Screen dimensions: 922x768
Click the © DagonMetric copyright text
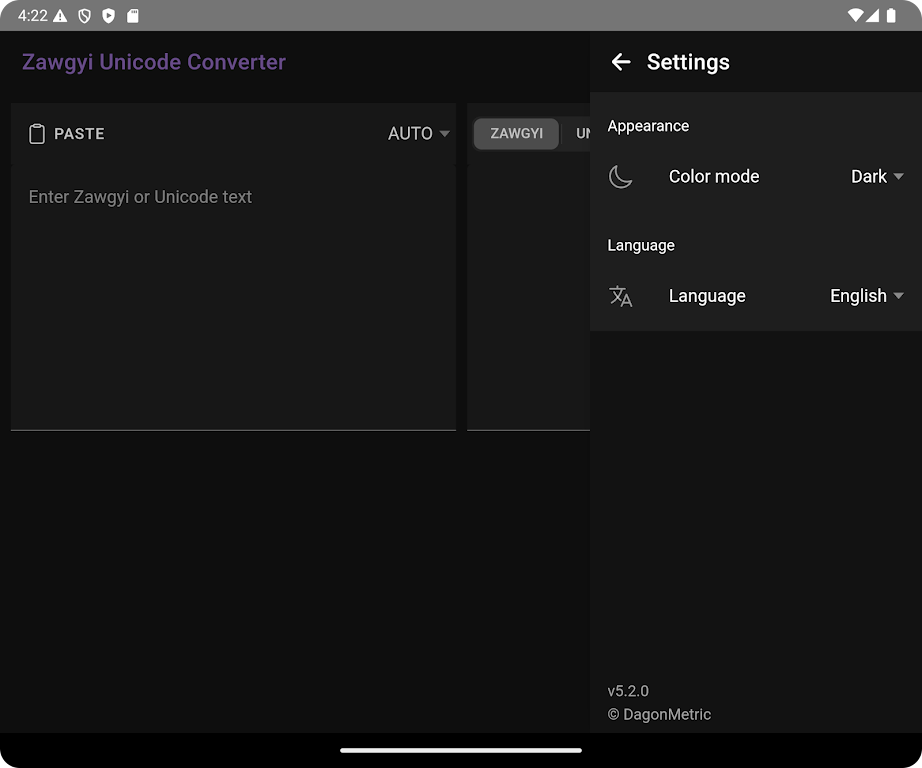(659, 714)
